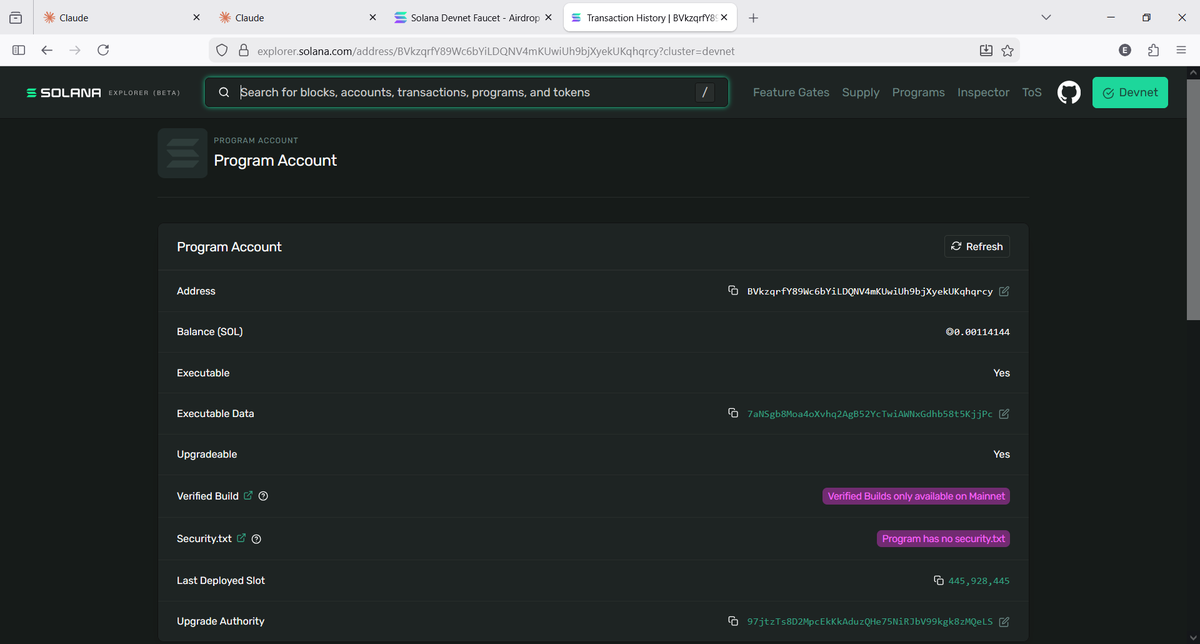Click the Verified Builds only on Mainnet badge
1200x644 pixels.
coord(916,496)
